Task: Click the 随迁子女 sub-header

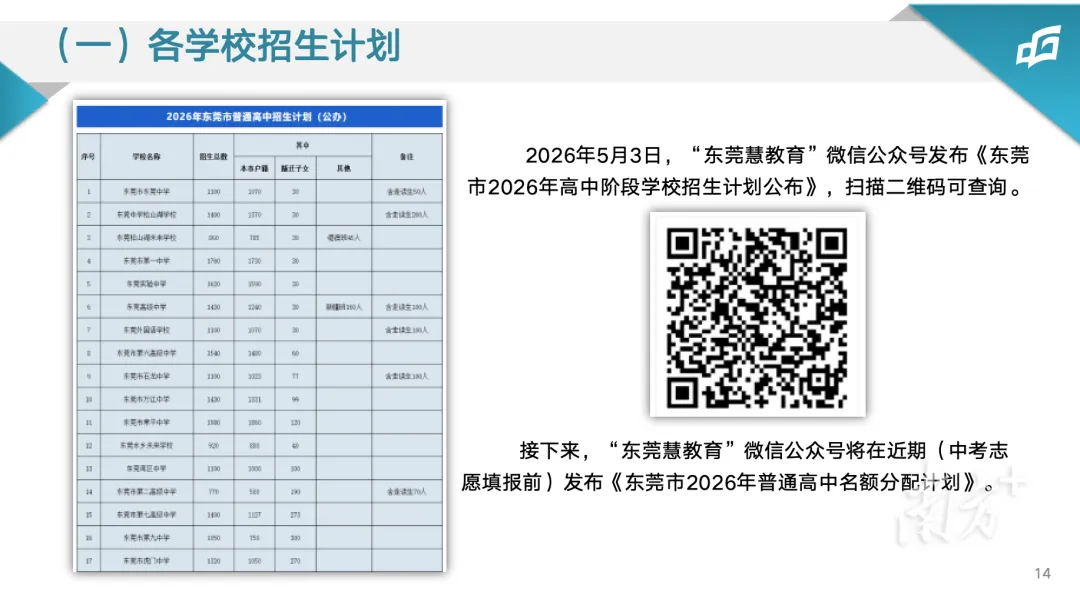Action: (x=295, y=168)
